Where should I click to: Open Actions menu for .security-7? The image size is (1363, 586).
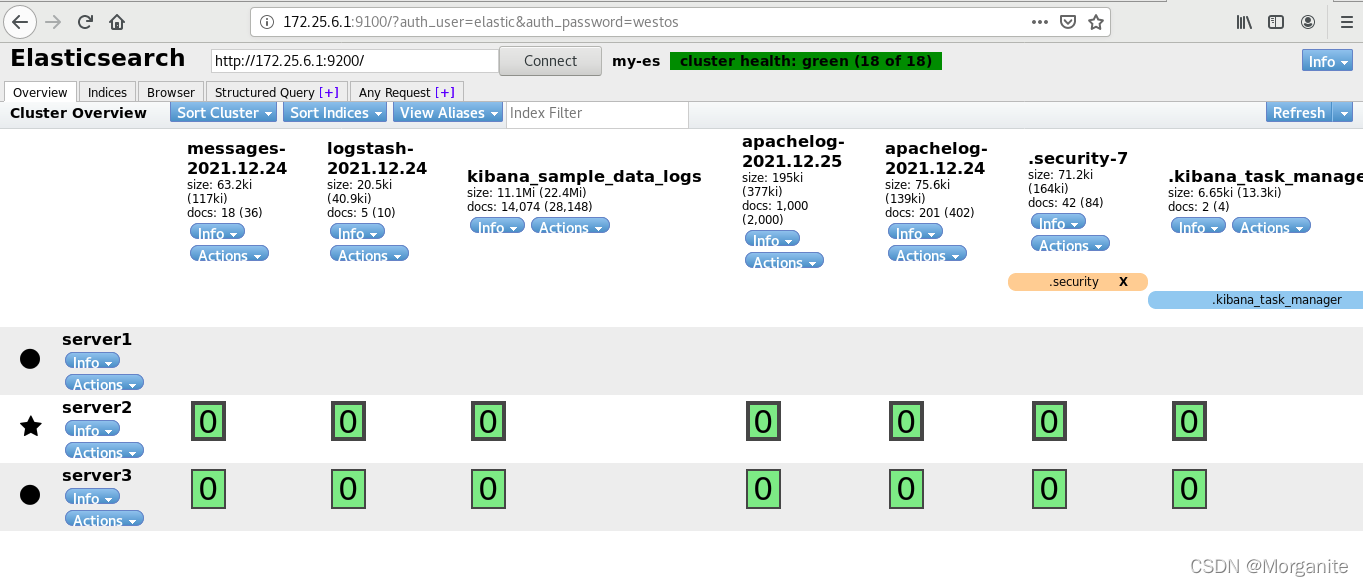[1070, 245]
